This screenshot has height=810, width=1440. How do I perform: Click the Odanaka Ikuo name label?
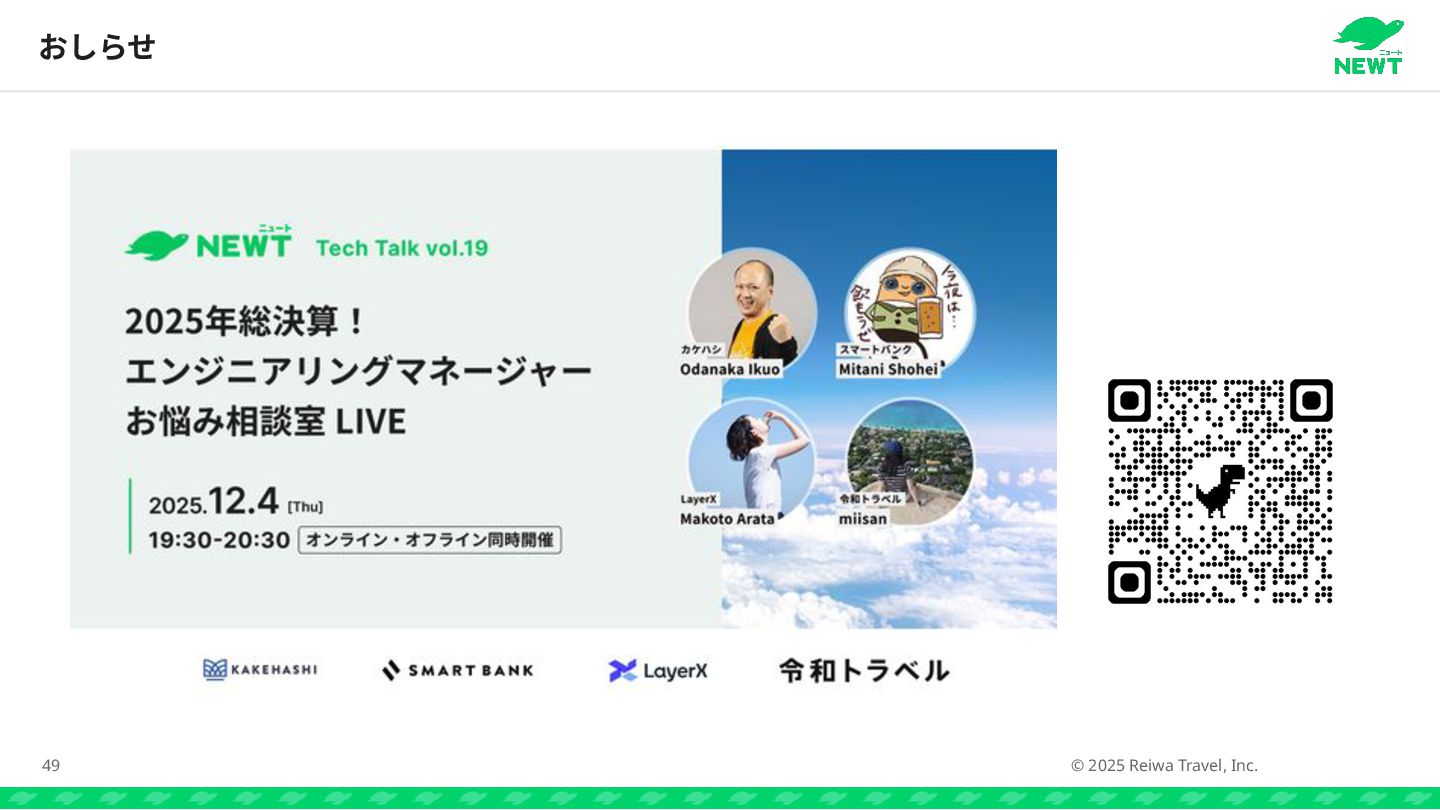(730, 369)
